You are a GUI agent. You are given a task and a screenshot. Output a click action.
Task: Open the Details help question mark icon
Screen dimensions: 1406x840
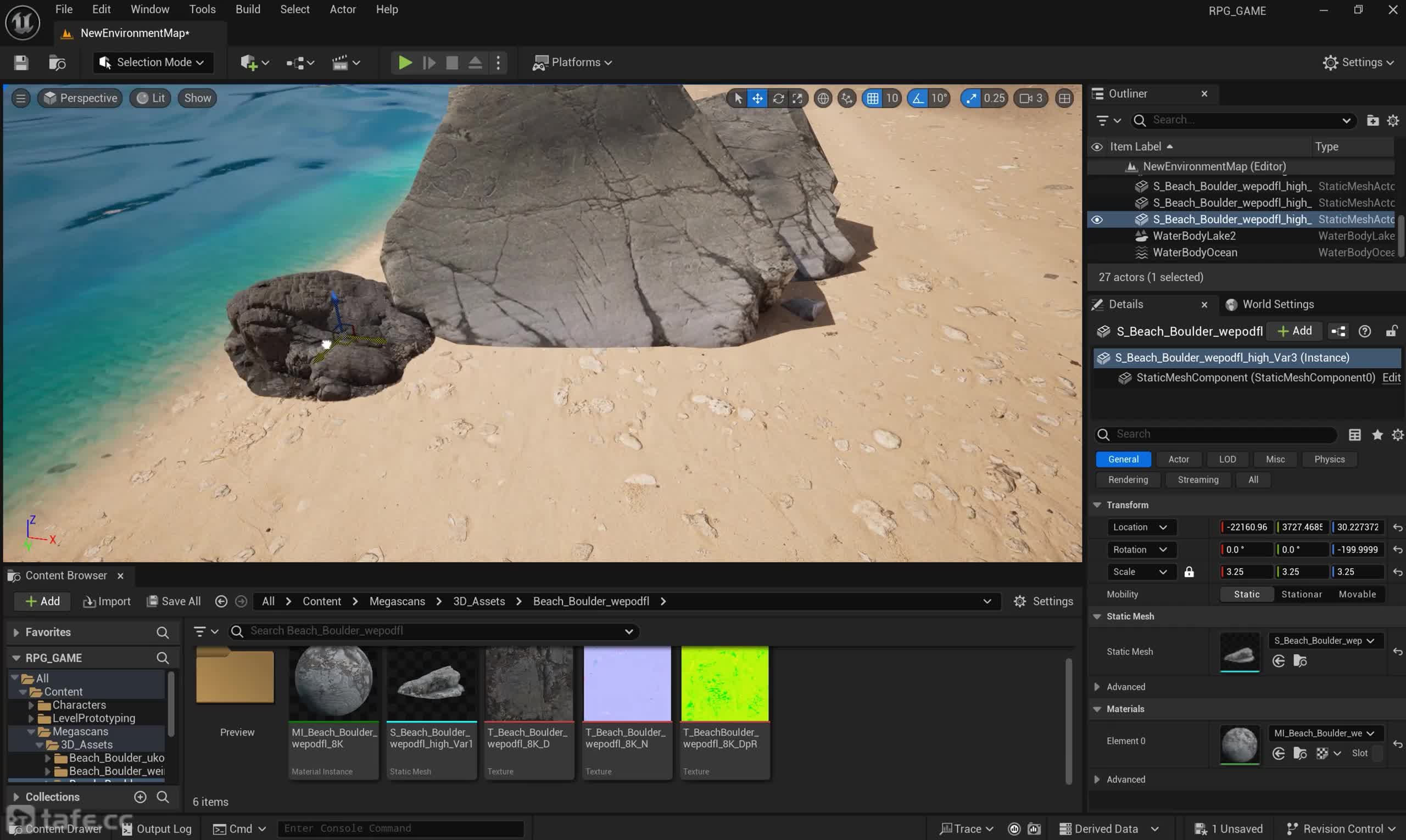[1365, 331]
